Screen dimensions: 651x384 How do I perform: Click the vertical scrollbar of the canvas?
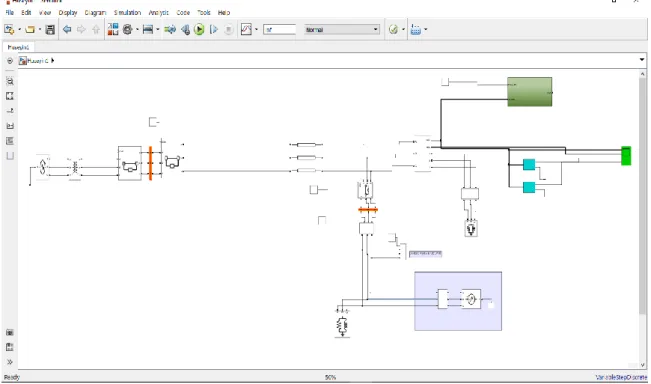tap(642, 195)
